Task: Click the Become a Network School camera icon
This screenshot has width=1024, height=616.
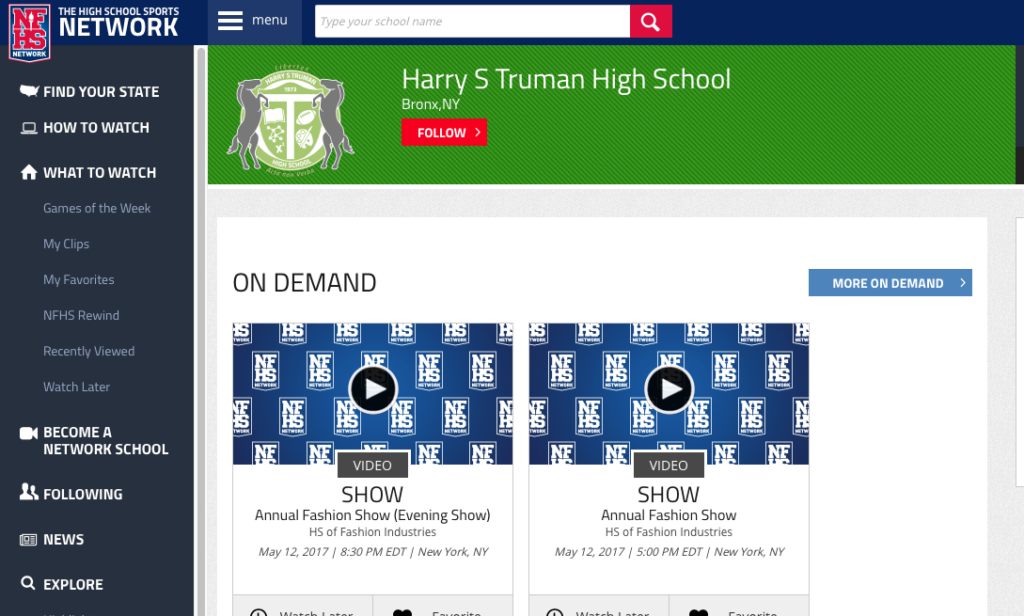Action: click(x=29, y=433)
